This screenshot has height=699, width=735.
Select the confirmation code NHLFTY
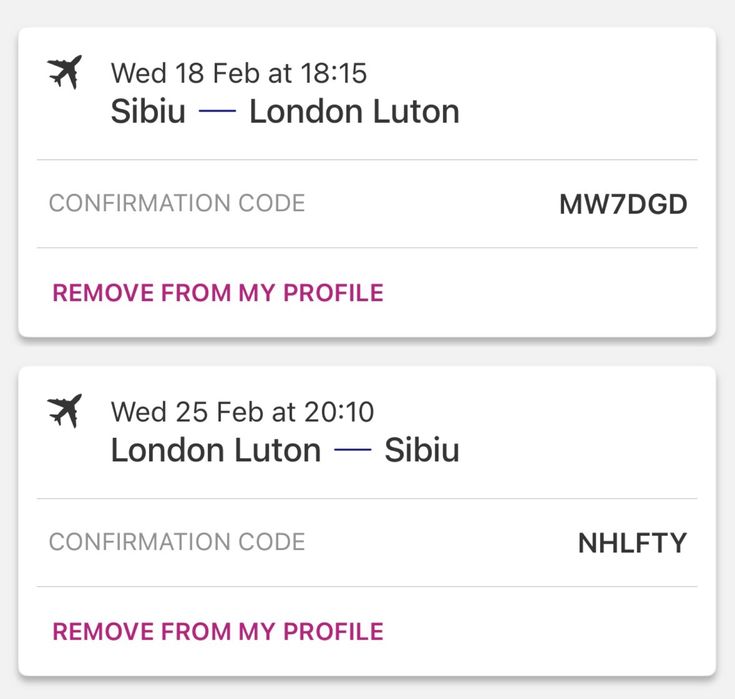click(x=632, y=543)
